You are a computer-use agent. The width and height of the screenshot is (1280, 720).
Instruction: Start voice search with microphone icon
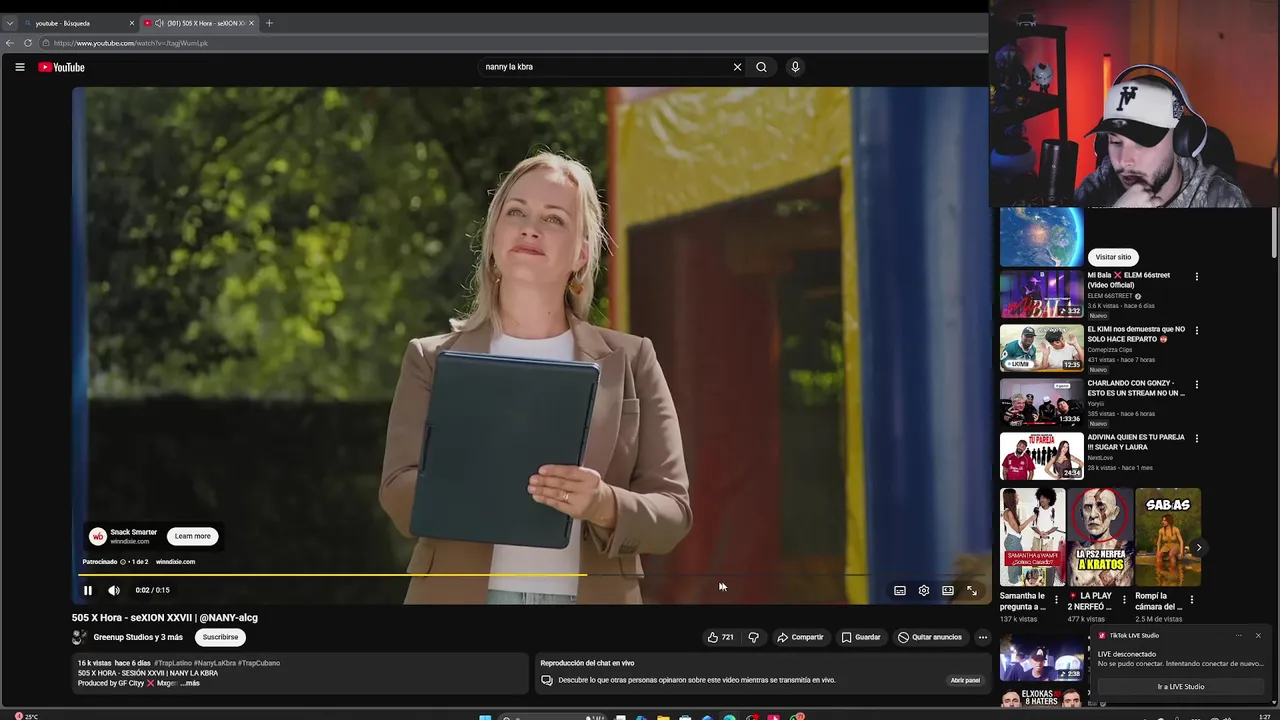795,67
